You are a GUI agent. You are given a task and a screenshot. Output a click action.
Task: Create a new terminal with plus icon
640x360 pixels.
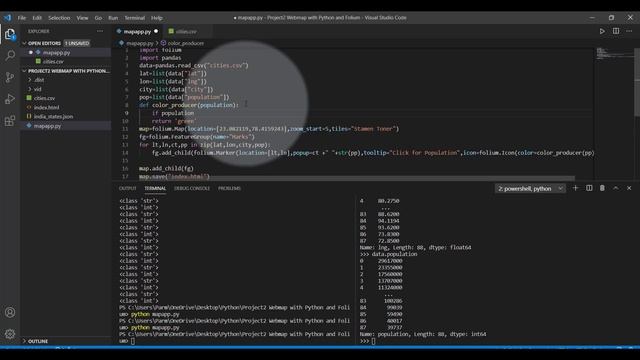576,188
